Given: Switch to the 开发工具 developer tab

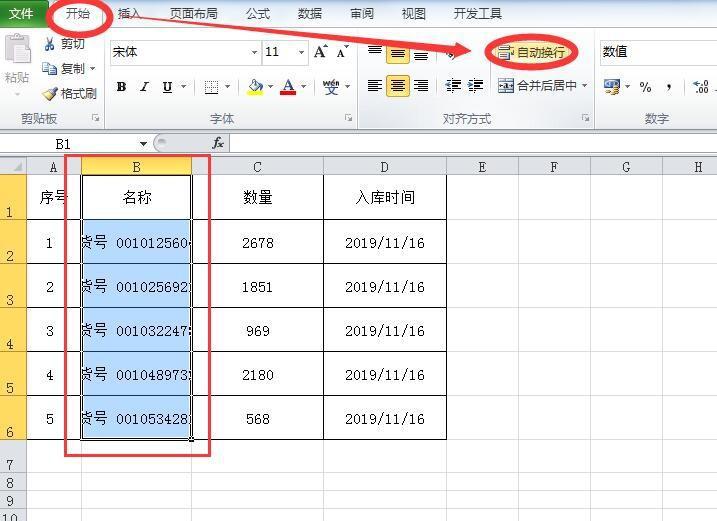Looking at the screenshot, I should point(478,14).
